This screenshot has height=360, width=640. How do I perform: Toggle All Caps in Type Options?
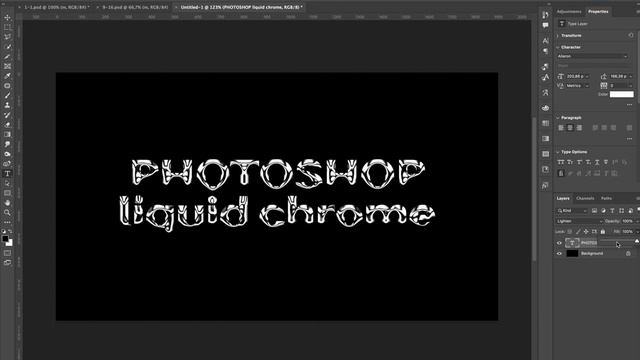(x=561, y=162)
